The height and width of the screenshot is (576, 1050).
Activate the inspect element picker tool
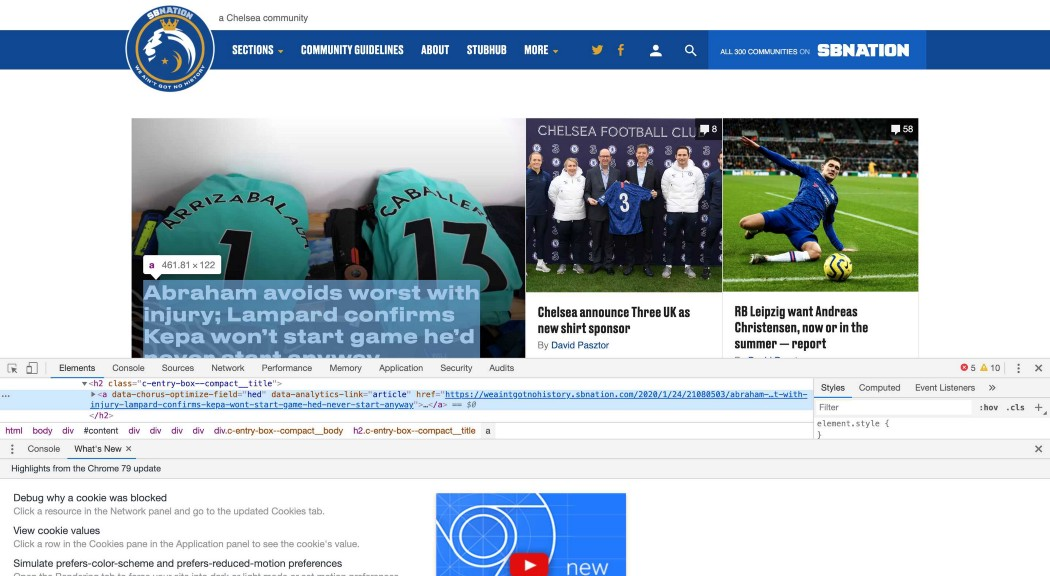[x=13, y=368]
